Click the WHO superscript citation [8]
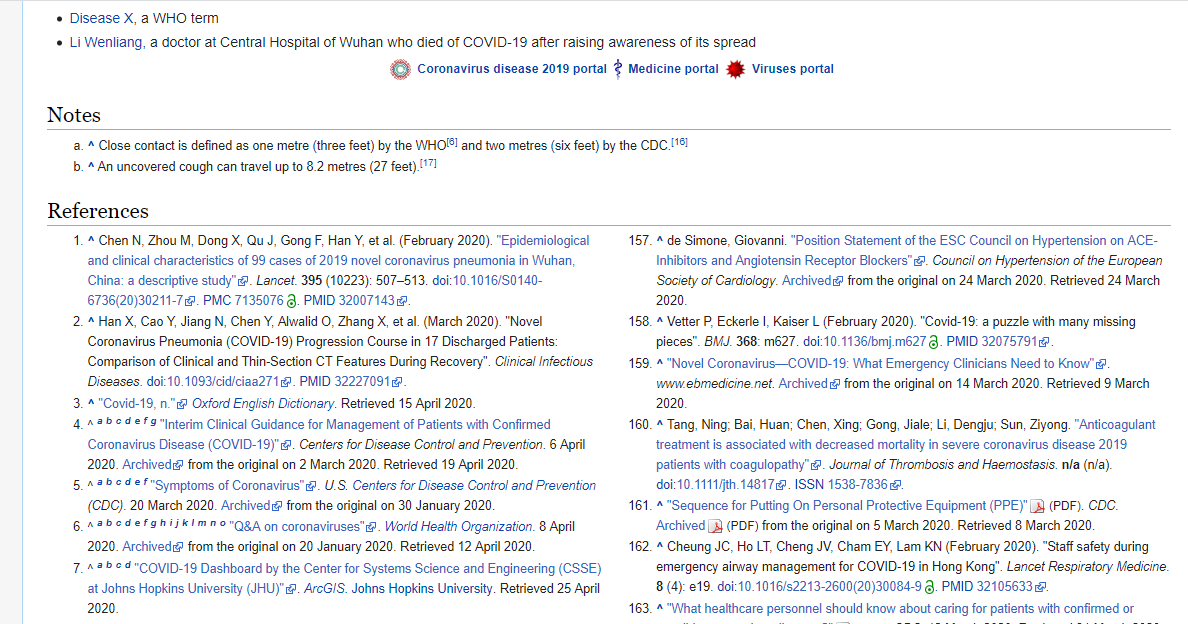 (x=452, y=138)
